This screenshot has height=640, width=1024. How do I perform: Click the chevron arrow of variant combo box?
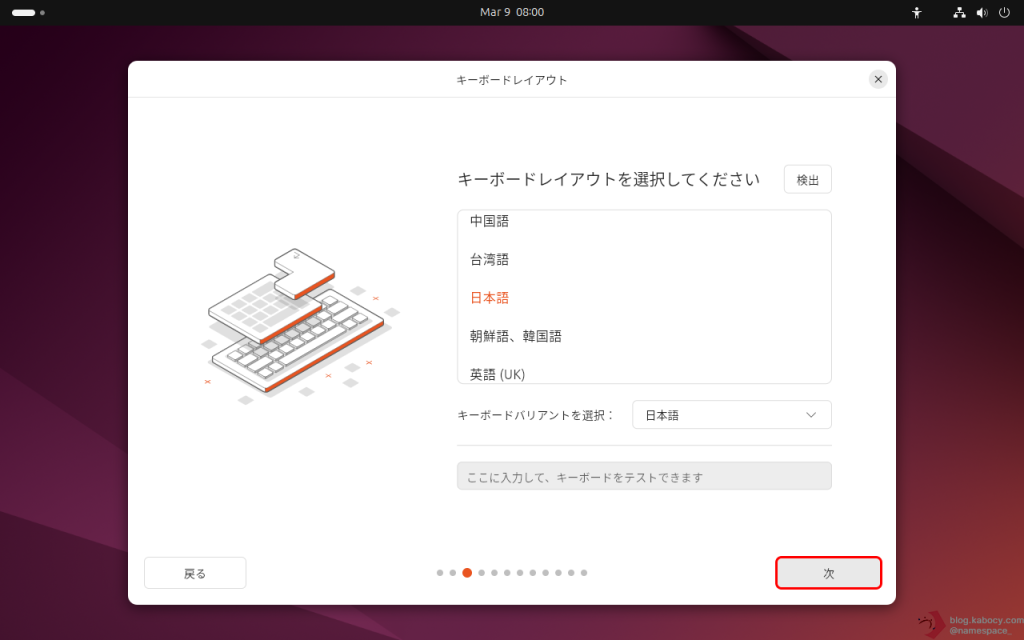point(811,415)
